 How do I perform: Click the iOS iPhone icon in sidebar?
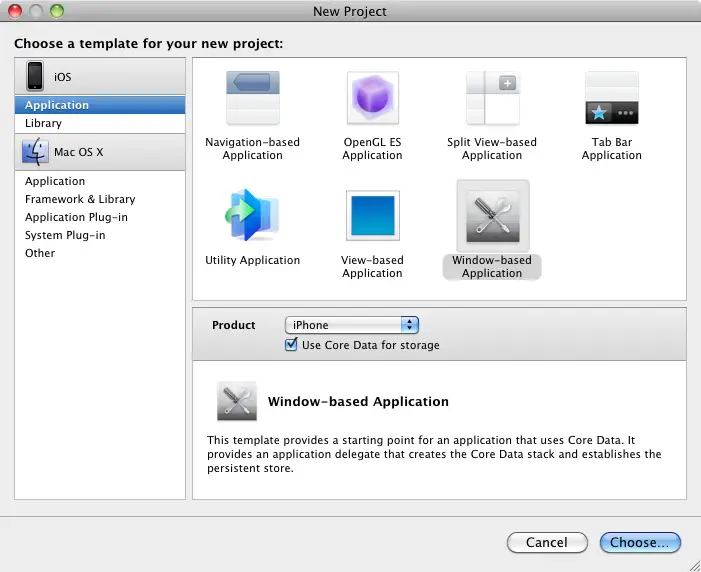click(x=36, y=76)
